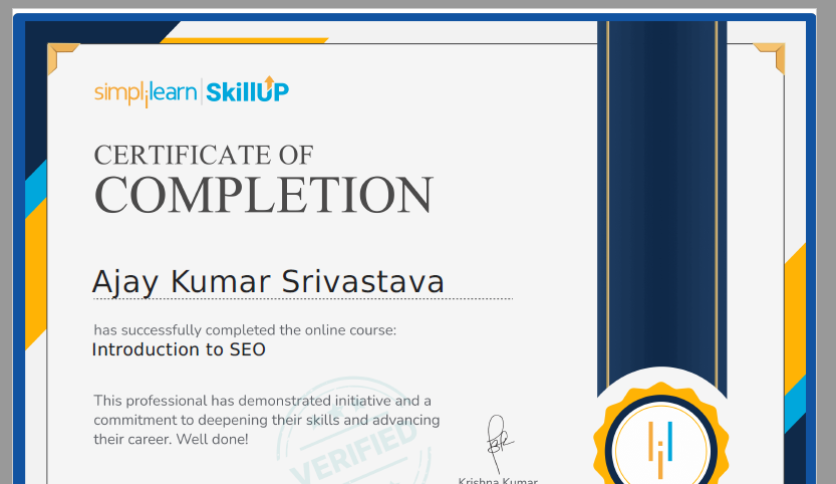Click the Simplilearn logo
The image size is (836, 484).
[146, 93]
